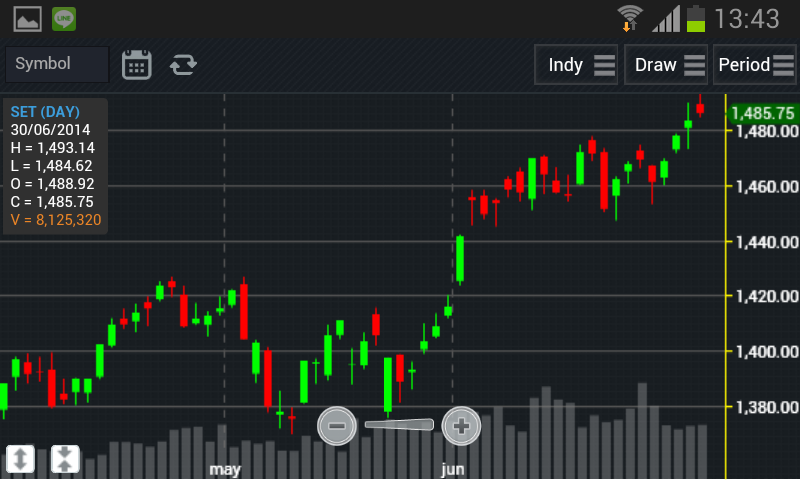
Task: Select the tall green candle at June start
Action: [460, 259]
